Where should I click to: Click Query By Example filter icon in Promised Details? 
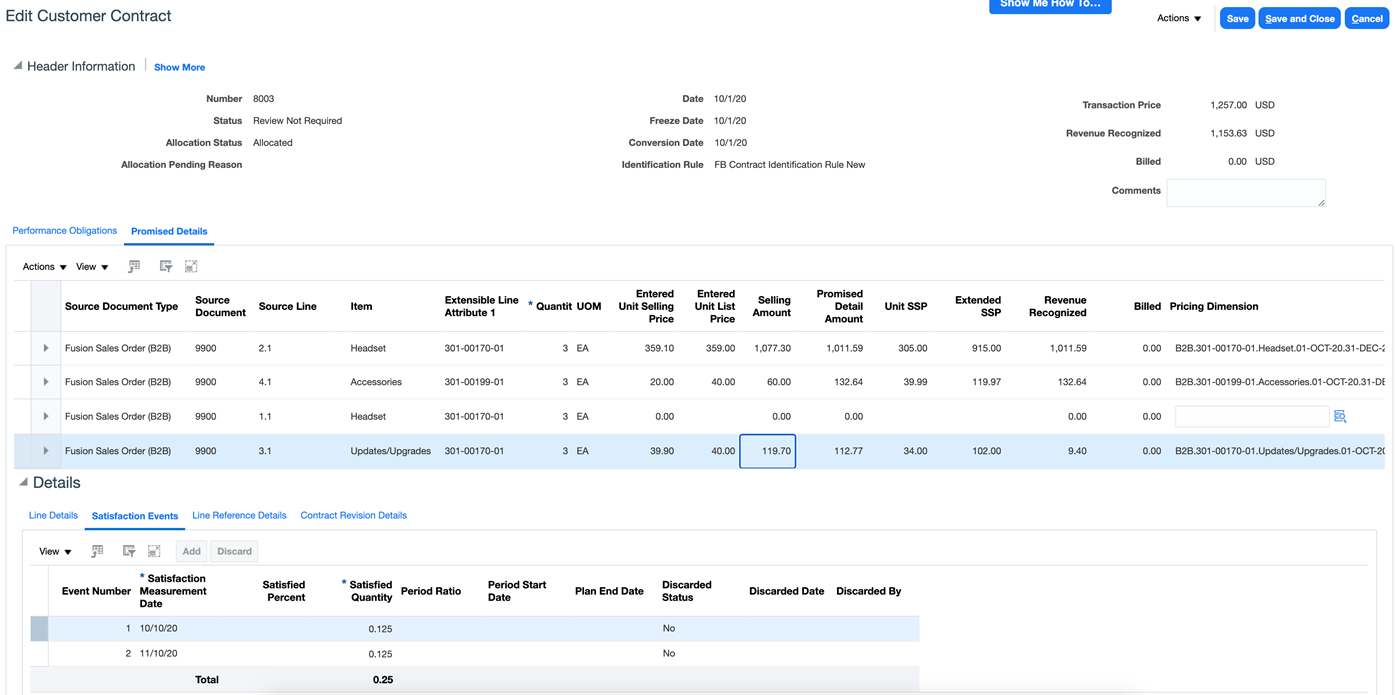[166, 266]
